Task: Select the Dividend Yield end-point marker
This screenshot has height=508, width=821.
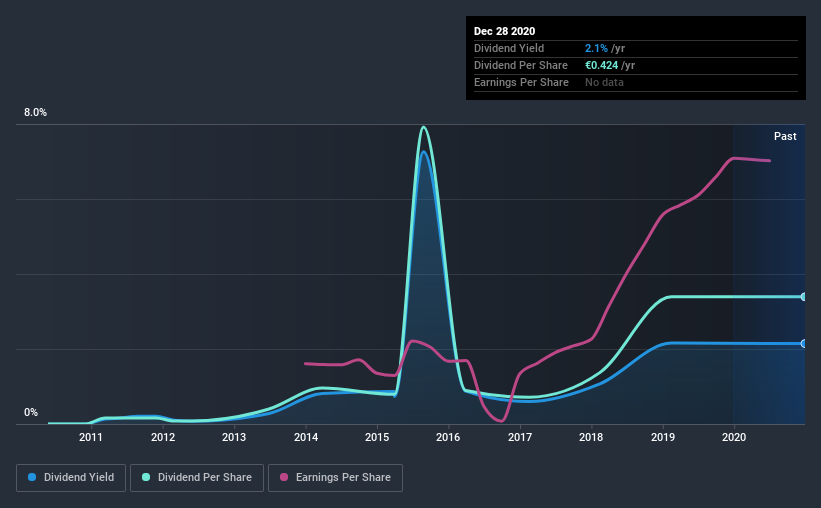Action: tap(804, 344)
